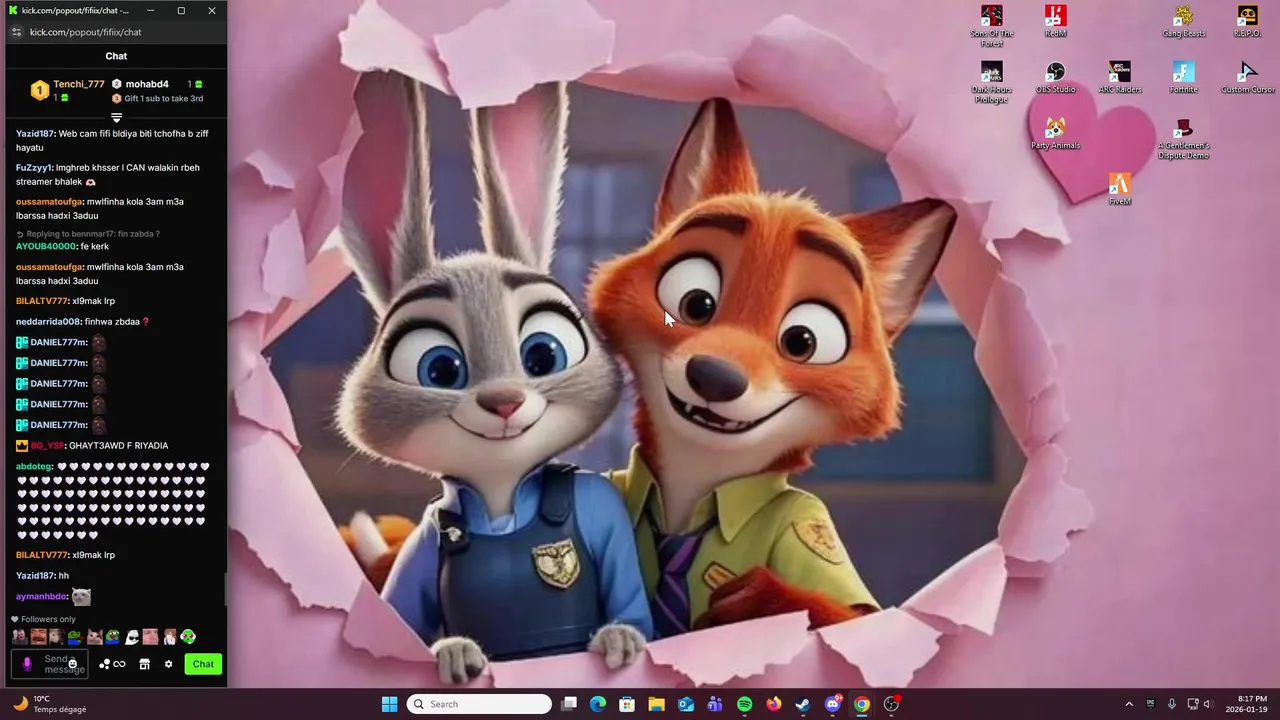Open Spotify from the taskbar

click(744, 704)
